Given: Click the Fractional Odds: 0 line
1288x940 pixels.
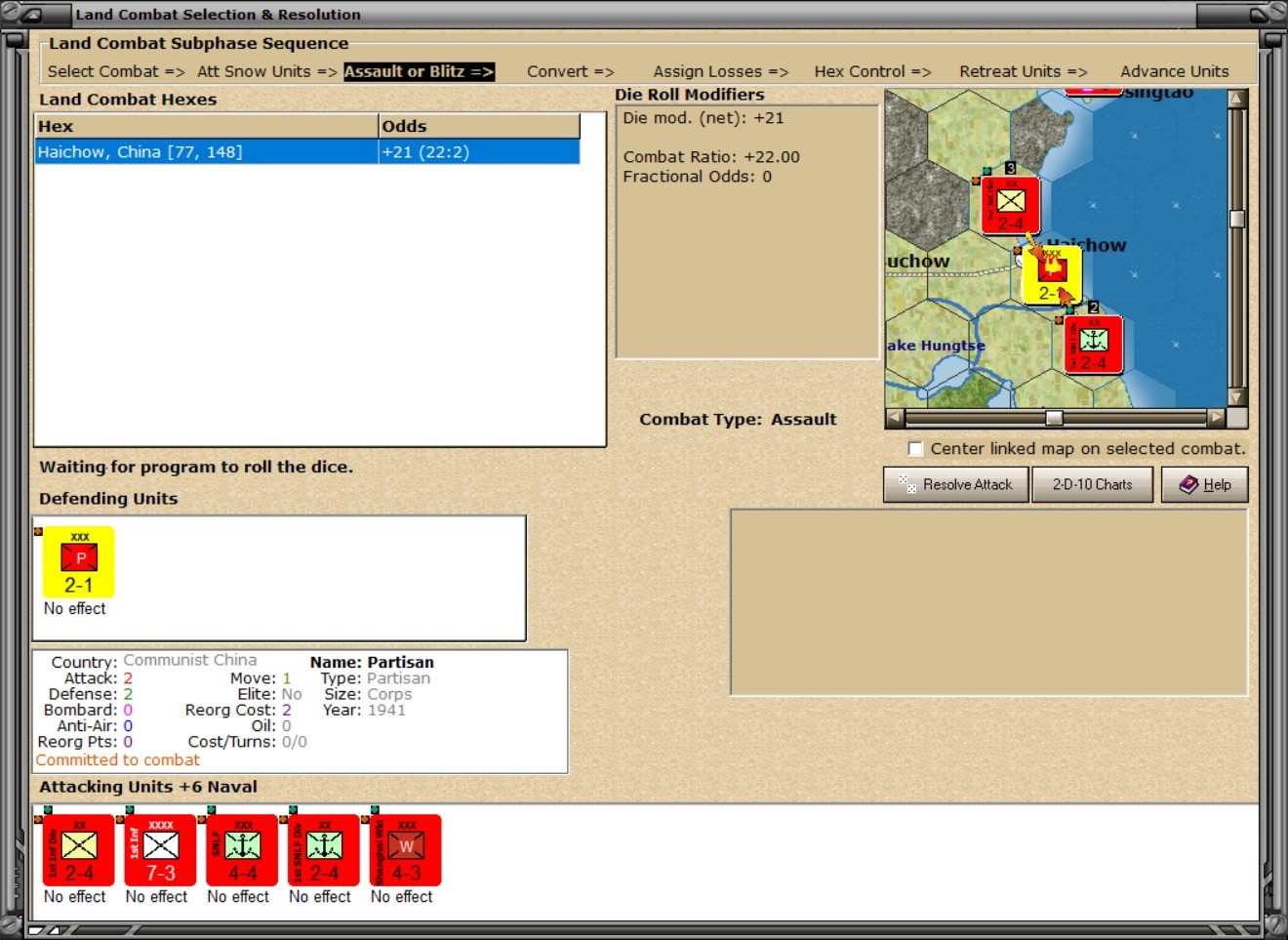Looking at the screenshot, I should 698,177.
